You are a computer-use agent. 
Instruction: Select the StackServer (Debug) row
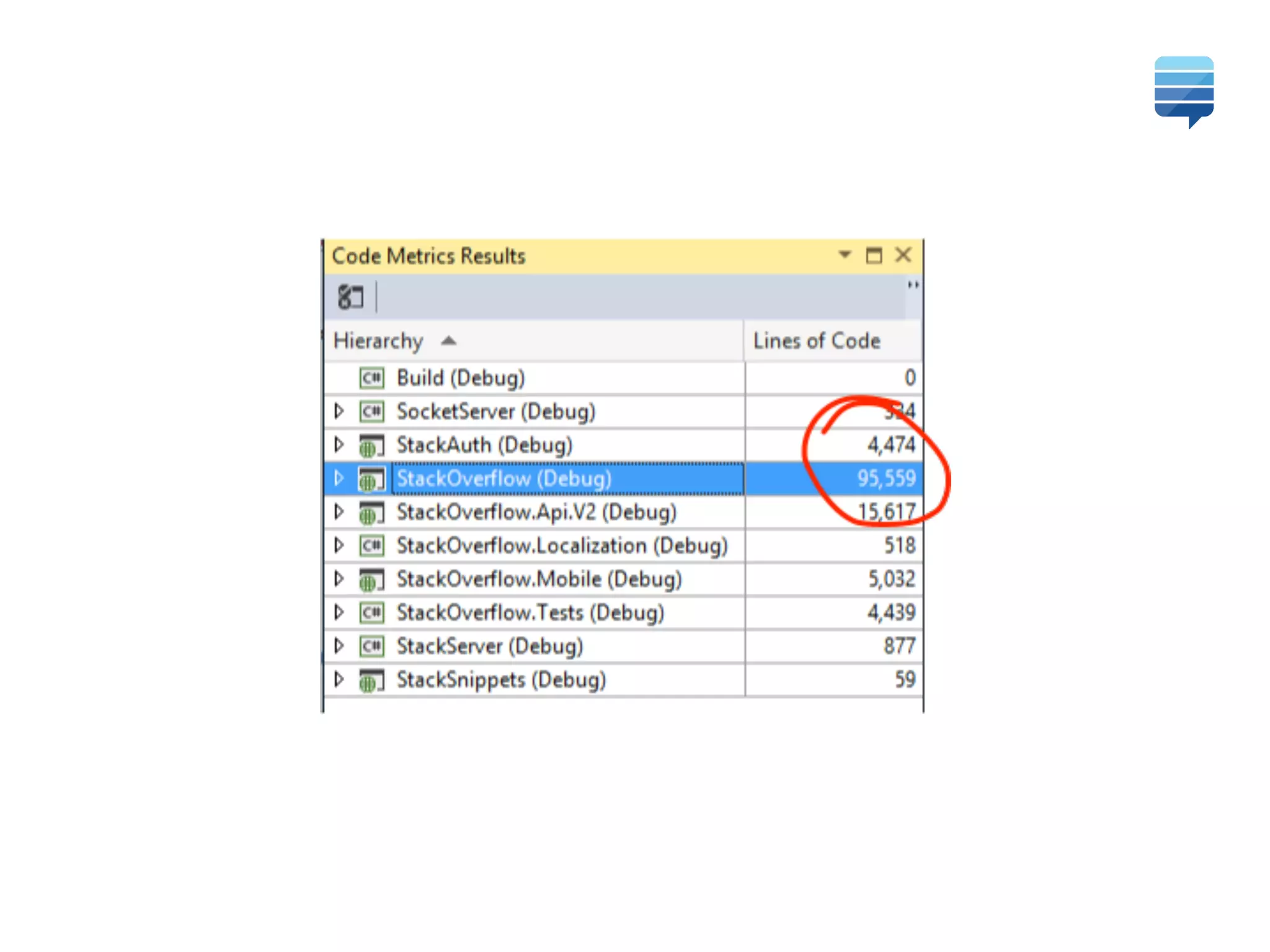click(623, 645)
